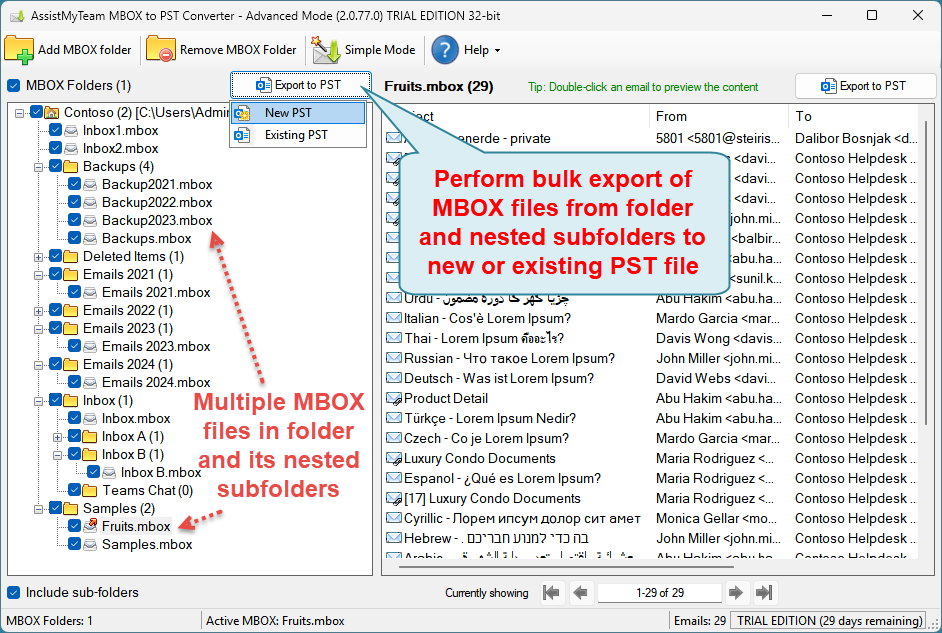942x633 pixels.
Task: Click the blue Help question mark icon
Action: (445, 50)
